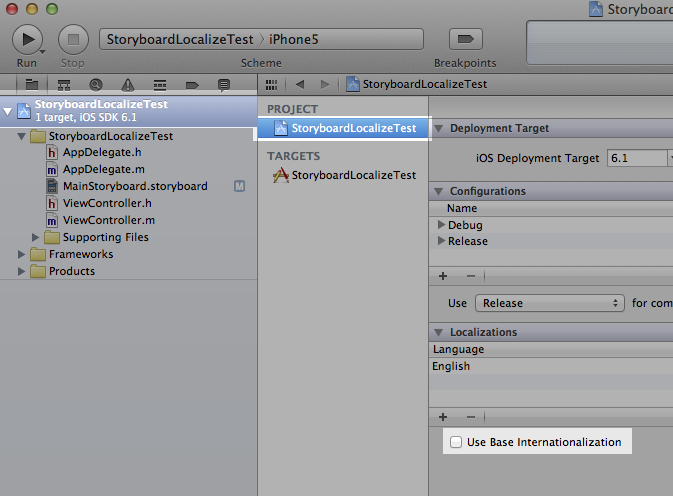This screenshot has width=673, height=496.
Task: Collapse the StoryboardLocalizeTest project root
Action: click(x=7, y=111)
